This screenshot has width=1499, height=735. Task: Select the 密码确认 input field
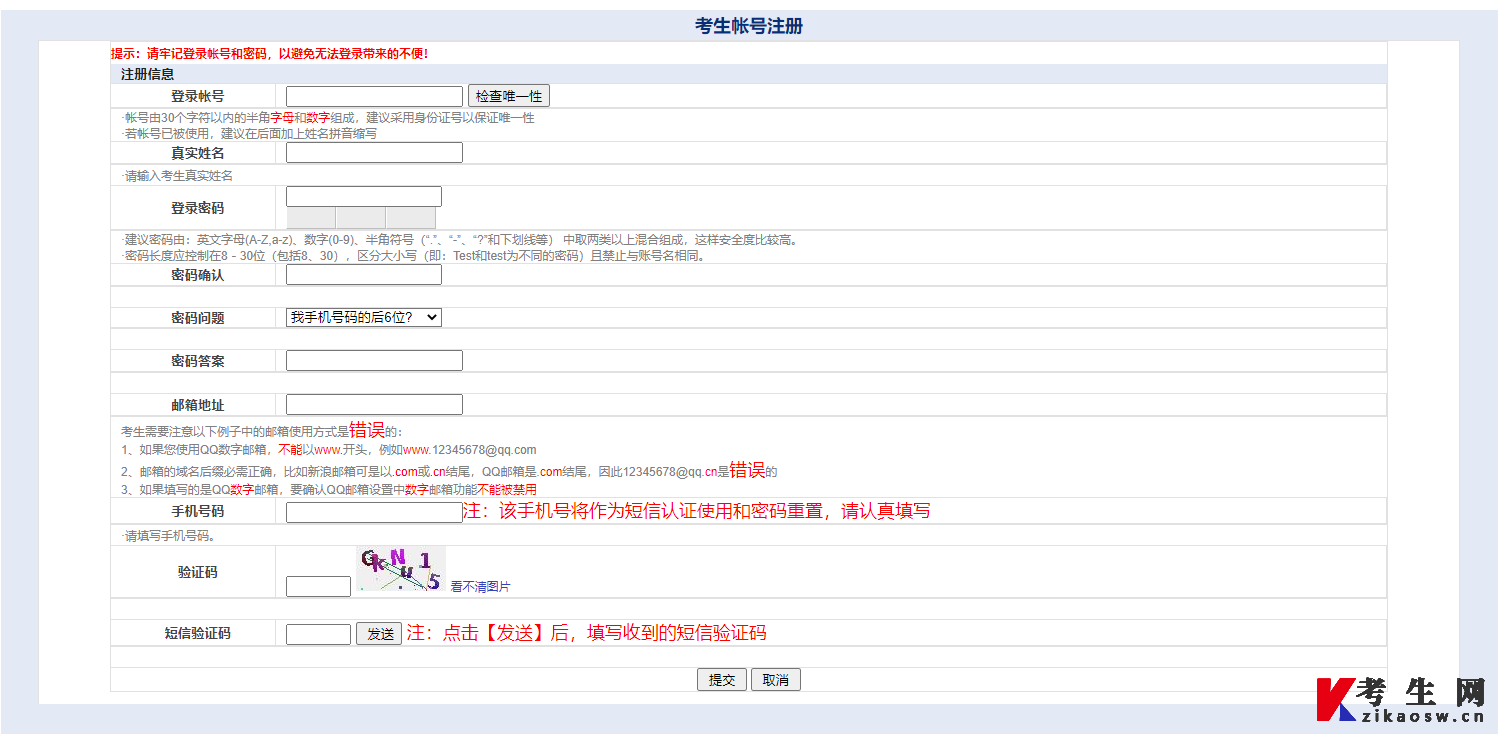pyautogui.click(x=364, y=275)
